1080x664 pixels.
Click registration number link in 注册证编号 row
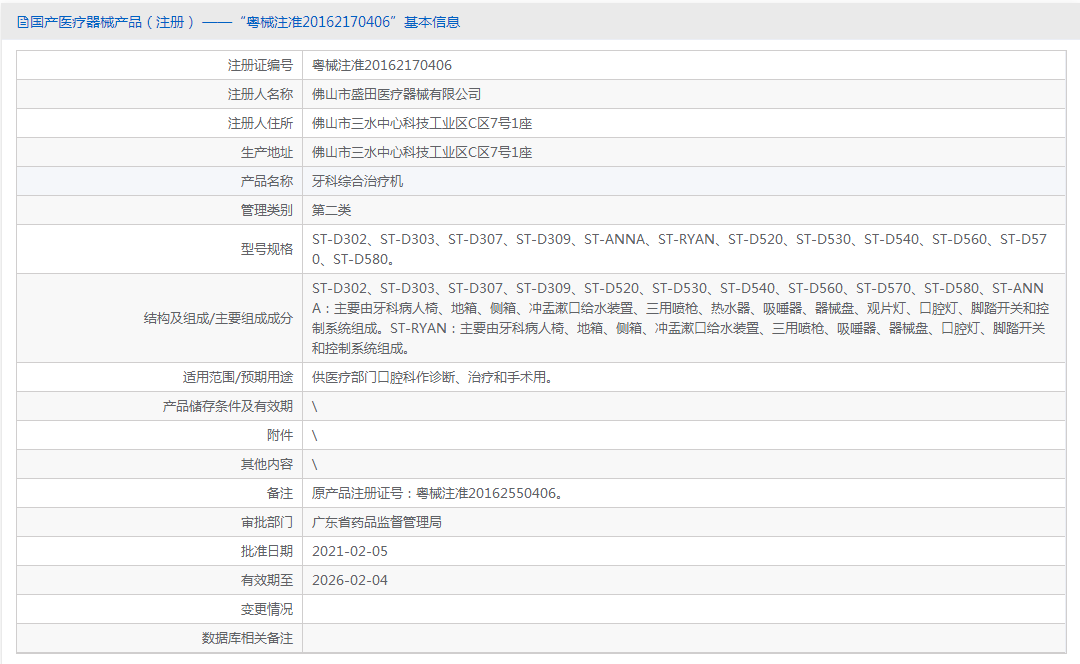pos(380,64)
